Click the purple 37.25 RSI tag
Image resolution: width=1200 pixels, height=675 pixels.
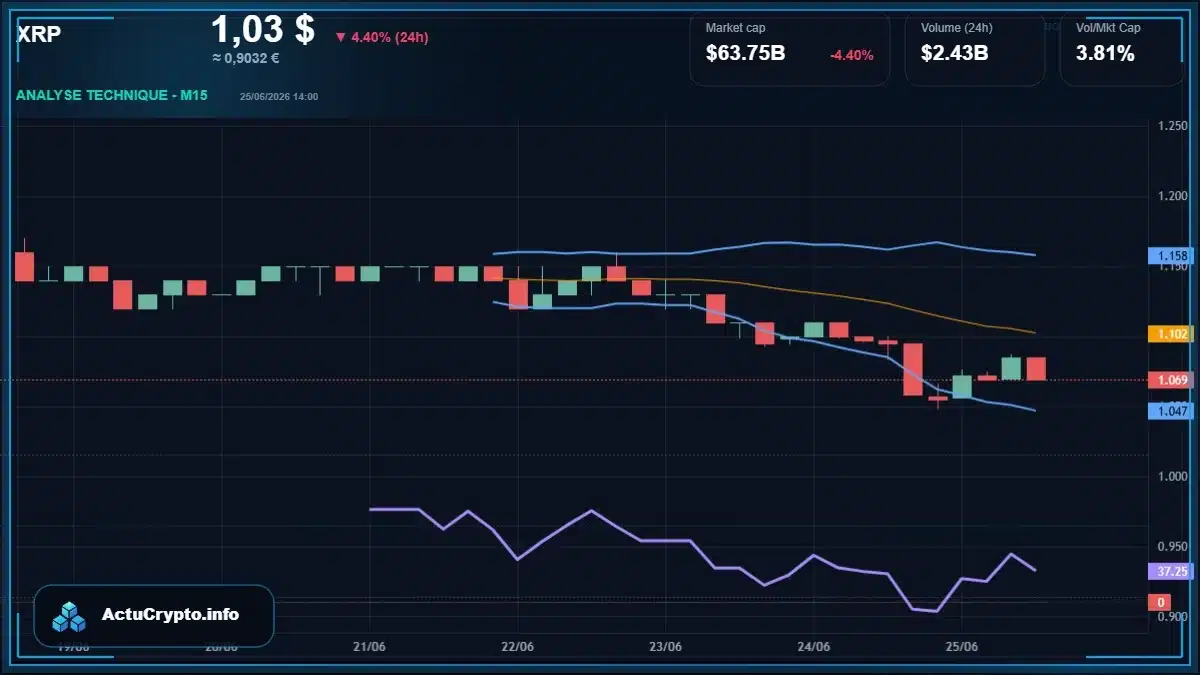click(x=1171, y=571)
